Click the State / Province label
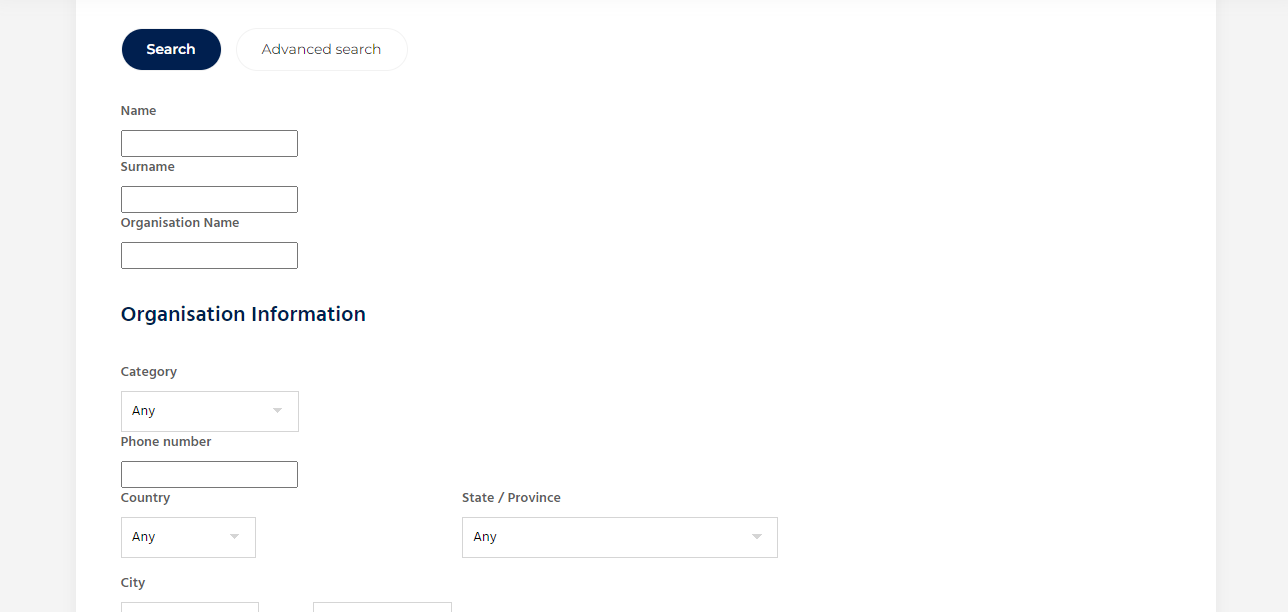The image size is (1288, 612). tap(511, 498)
